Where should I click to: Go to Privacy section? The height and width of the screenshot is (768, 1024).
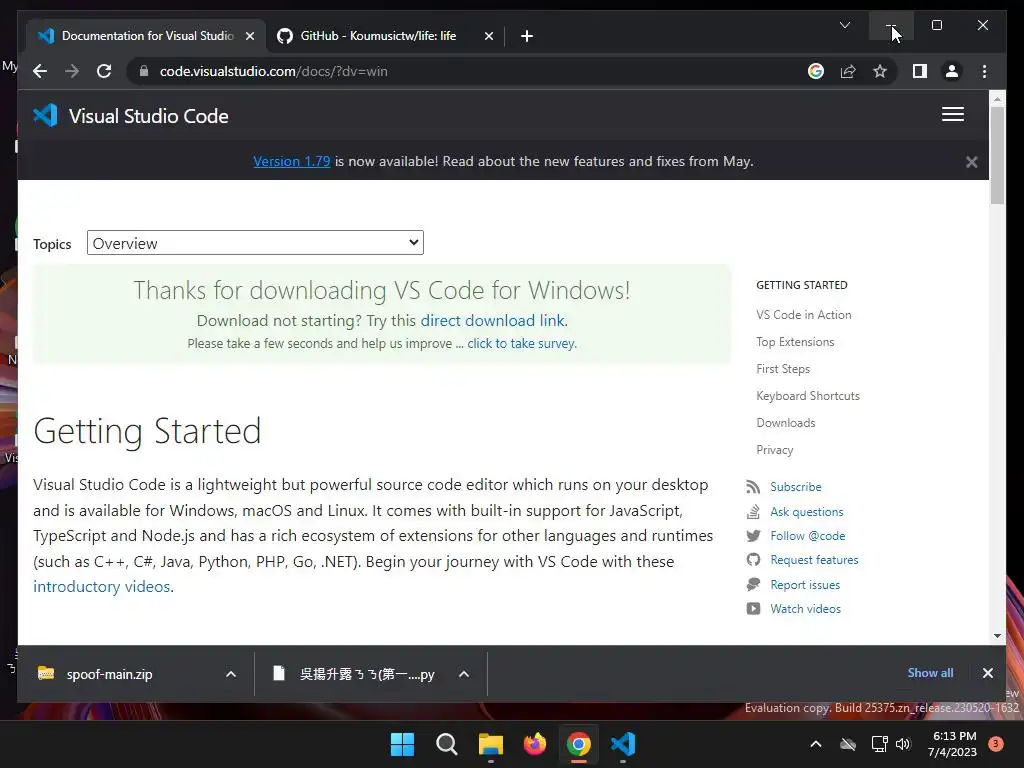pos(775,450)
